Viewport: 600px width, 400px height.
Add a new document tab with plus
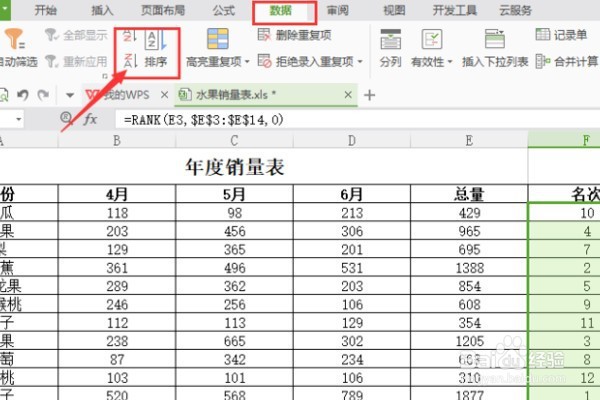point(369,95)
